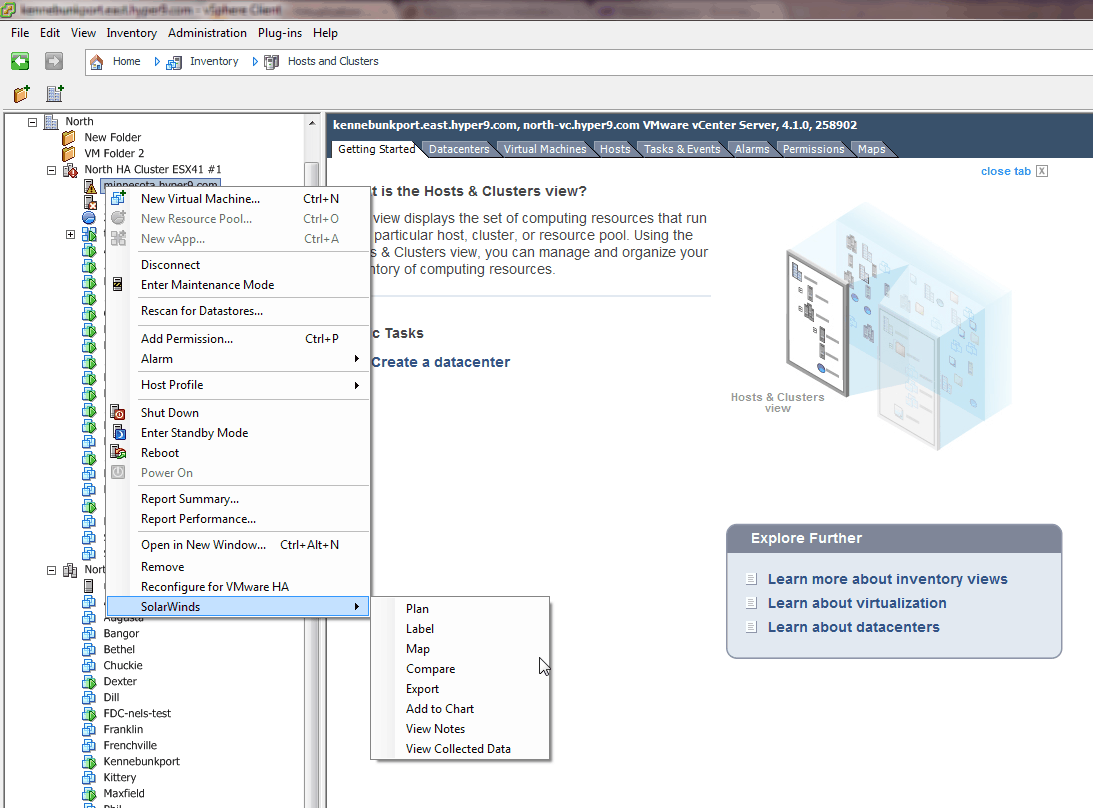Collapse the North datacenter tree node
The image size is (1093, 808).
pyautogui.click(x=32, y=122)
